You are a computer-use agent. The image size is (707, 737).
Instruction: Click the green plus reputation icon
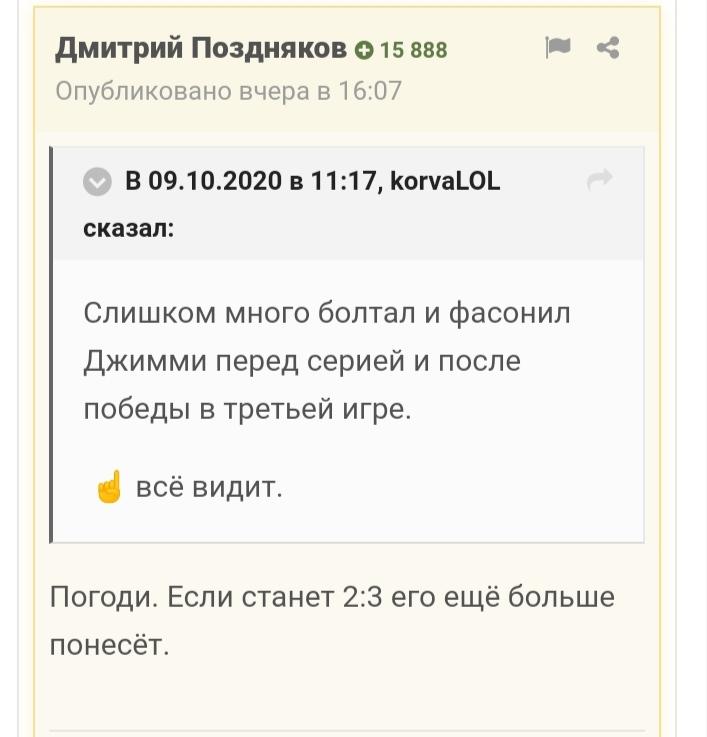coord(364,50)
